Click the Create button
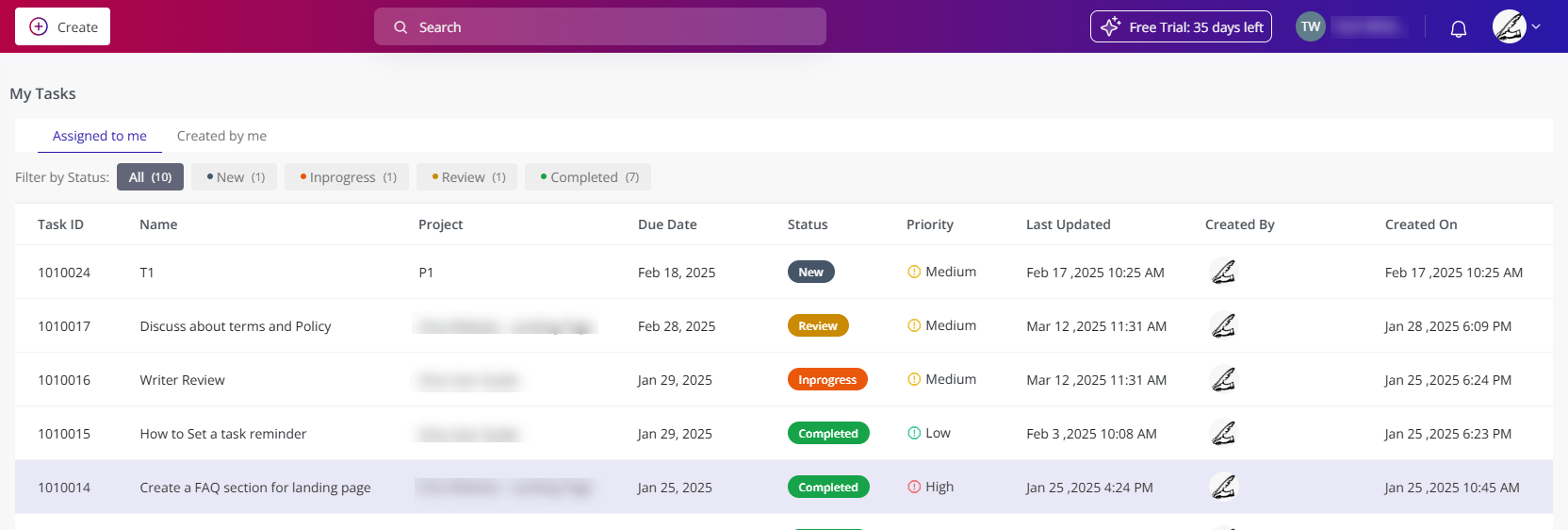Screen dimensions: 1568x530 [x=62, y=26]
